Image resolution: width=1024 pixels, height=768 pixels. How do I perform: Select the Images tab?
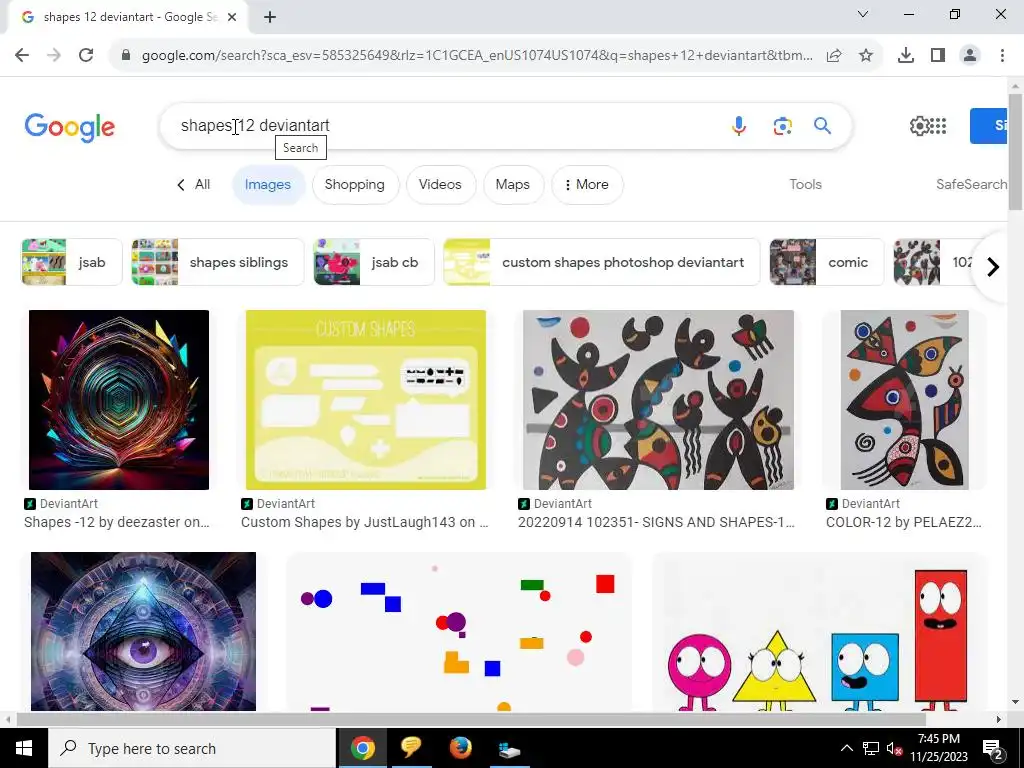268,185
